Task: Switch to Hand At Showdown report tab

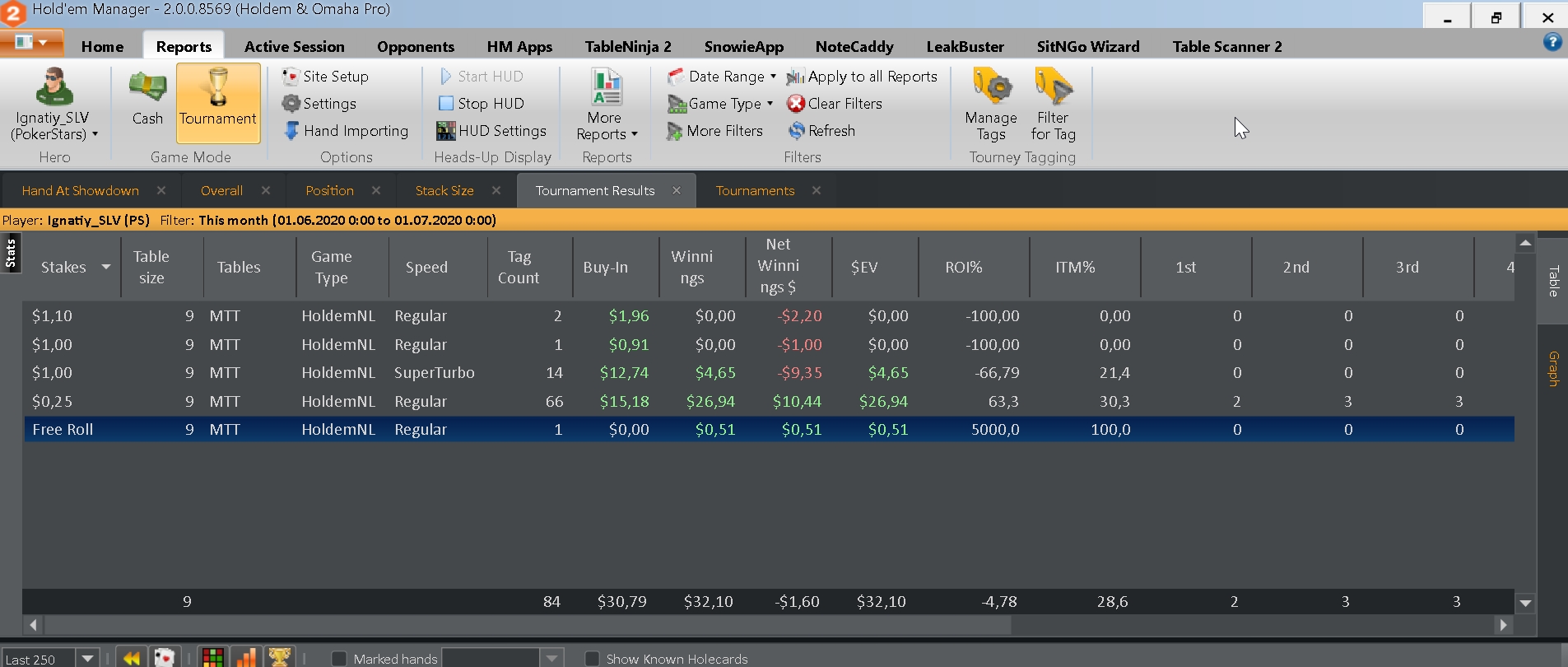Action: [x=80, y=190]
